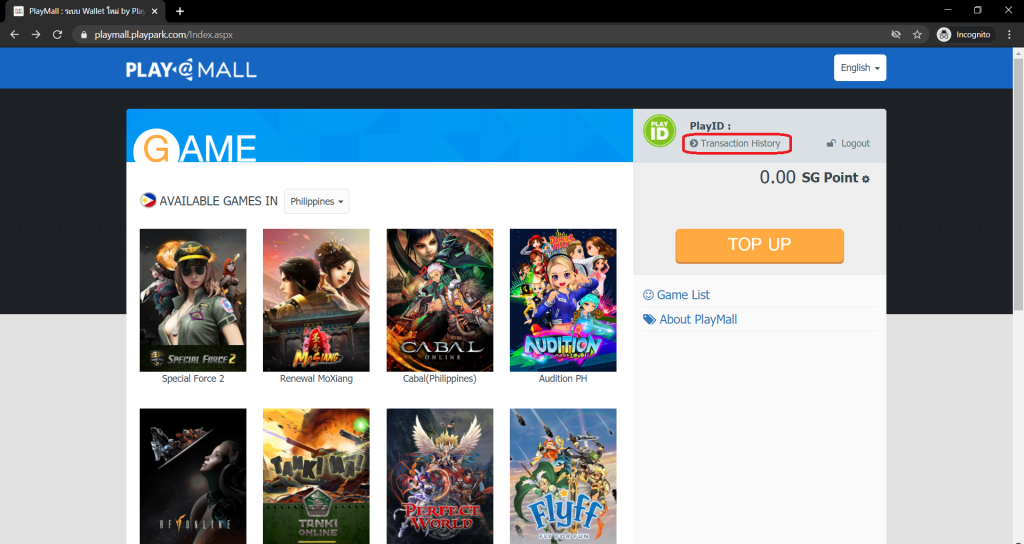The image size is (1024, 544).
Task: Select the Cabal Online game thumbnail
Action: 439,300
